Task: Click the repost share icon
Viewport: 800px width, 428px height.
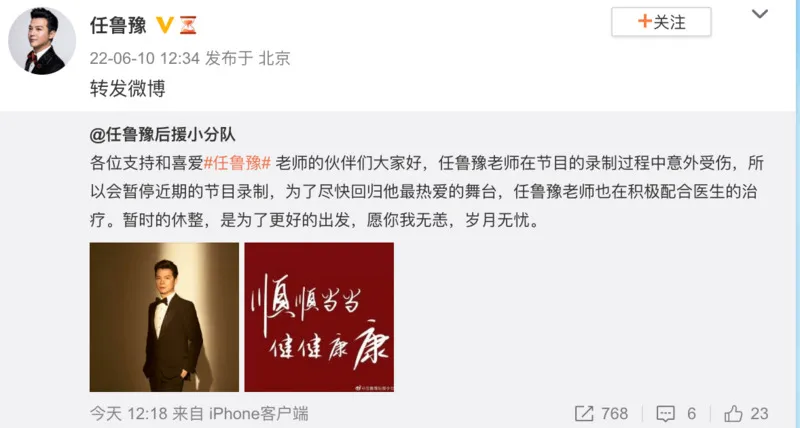Action: click(584, 413)
